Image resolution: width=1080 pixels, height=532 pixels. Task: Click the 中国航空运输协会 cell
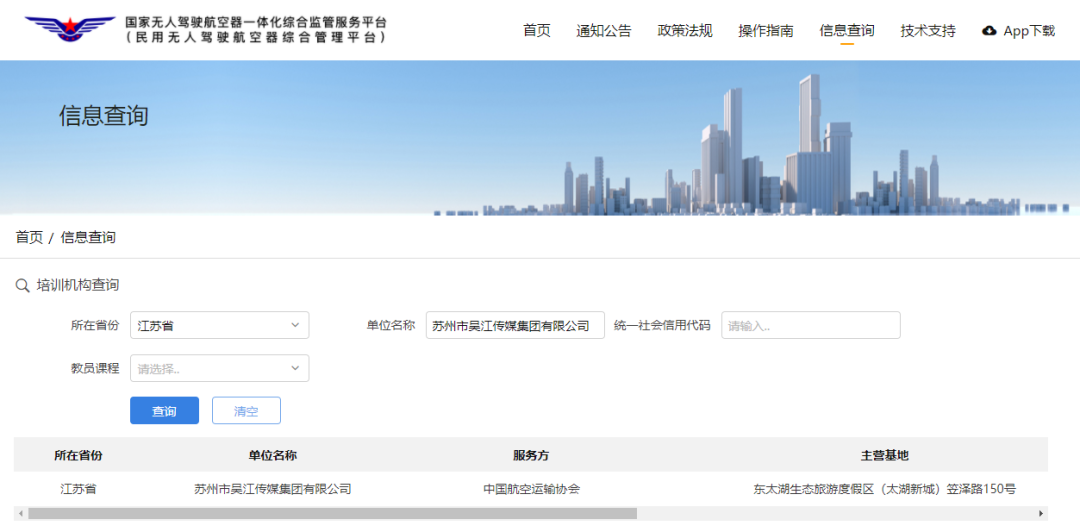(x=531, y=489)
